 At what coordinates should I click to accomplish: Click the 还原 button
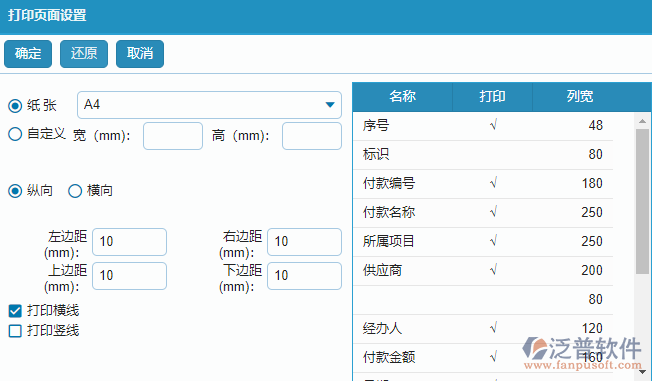pyautogui.click(x=84, y=54)
